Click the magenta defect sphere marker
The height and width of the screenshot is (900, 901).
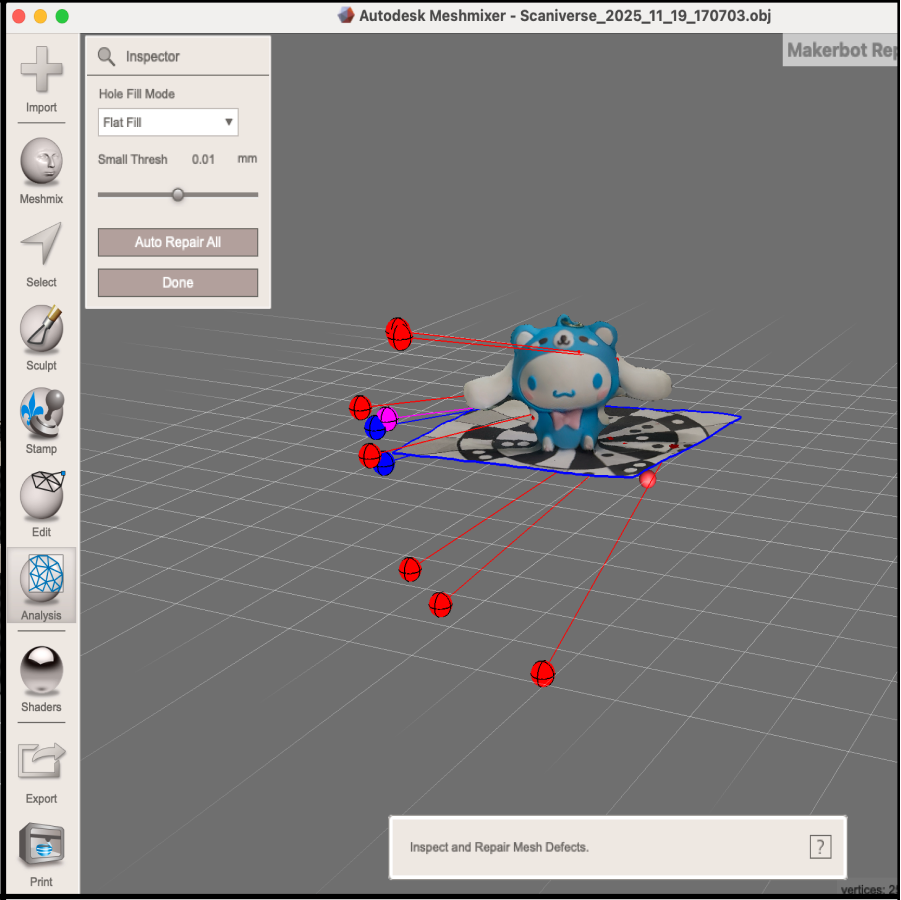point(387,416)
